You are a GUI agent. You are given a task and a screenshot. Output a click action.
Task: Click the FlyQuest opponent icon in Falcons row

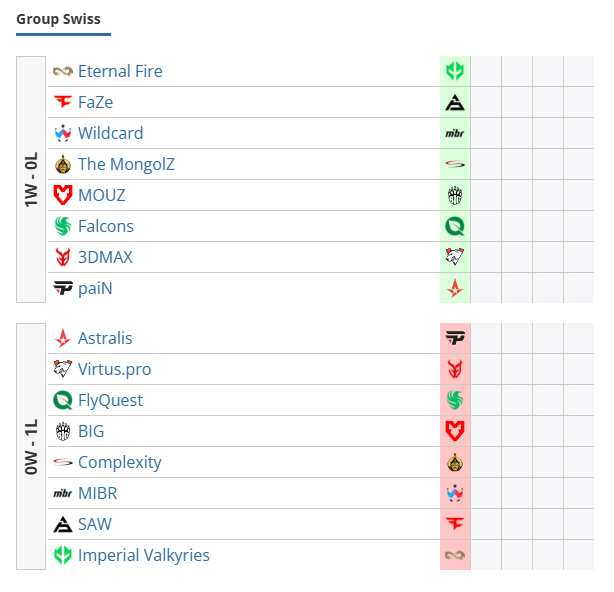(x=455, y=226)
